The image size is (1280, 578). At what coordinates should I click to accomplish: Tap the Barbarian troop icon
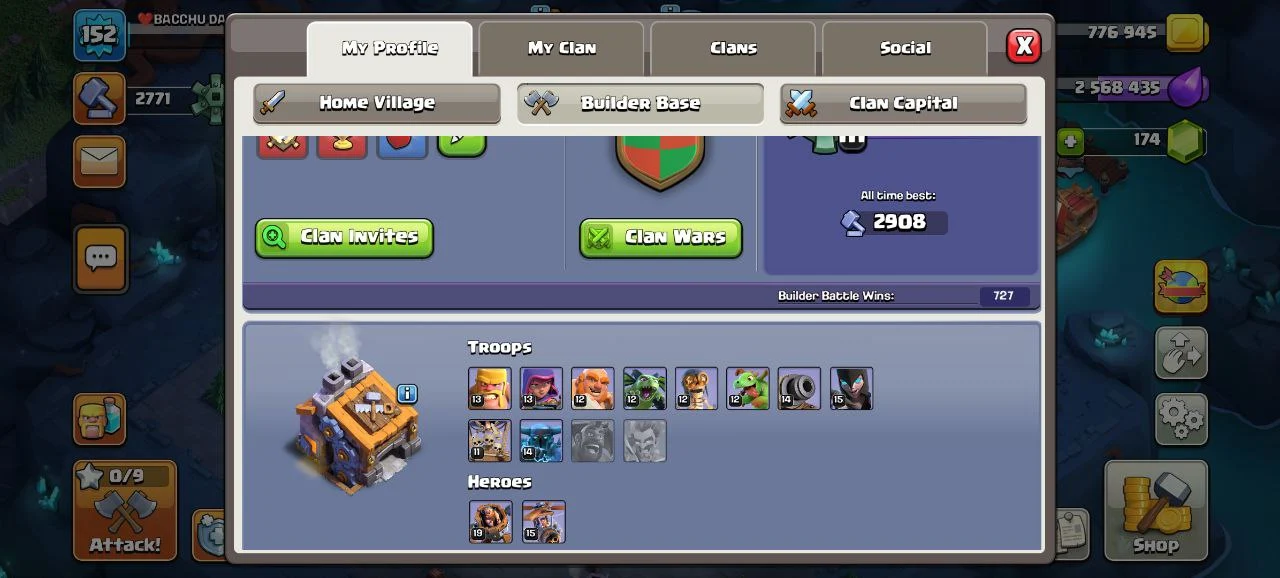tap(490, 388)
